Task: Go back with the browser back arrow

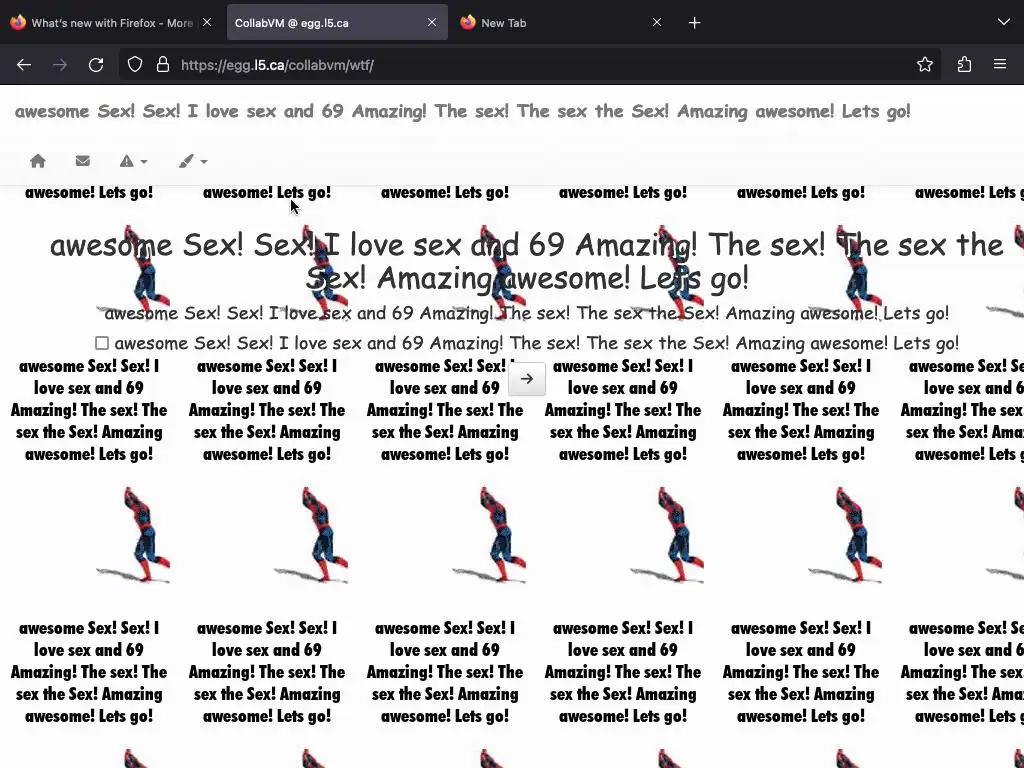Action: pos(24,65)
